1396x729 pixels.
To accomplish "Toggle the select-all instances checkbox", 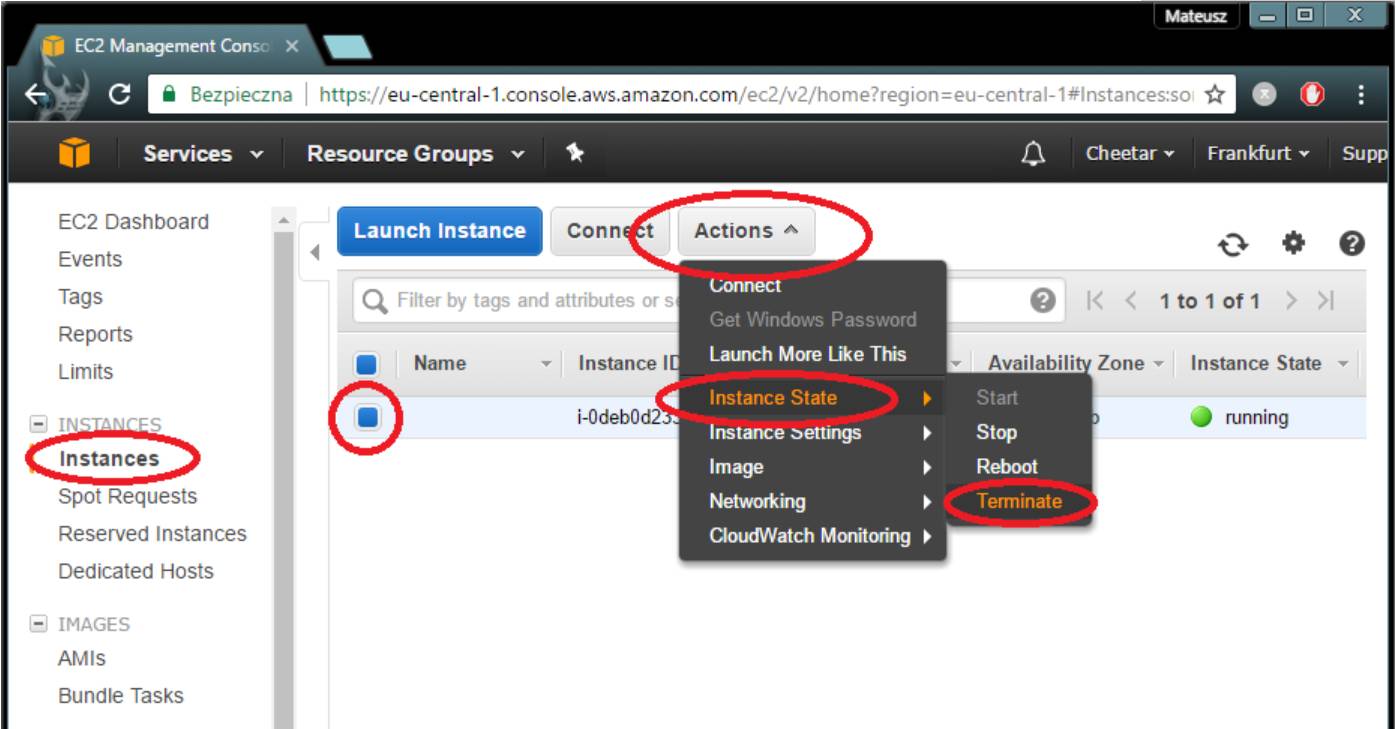I will pyautogui.click(x=367, y=364).
